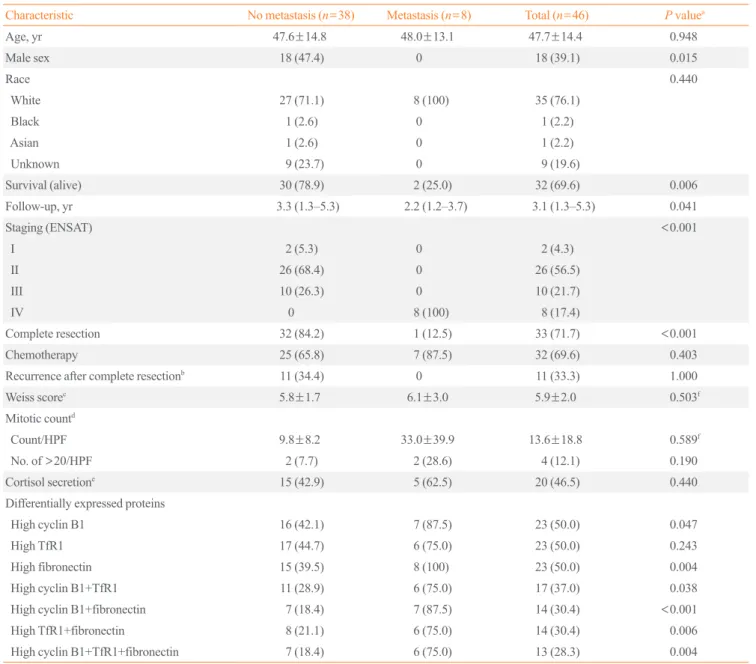Select the 'Survival (alive)' row label
This screenshot has width=756, height=664.
coord(43,185)
